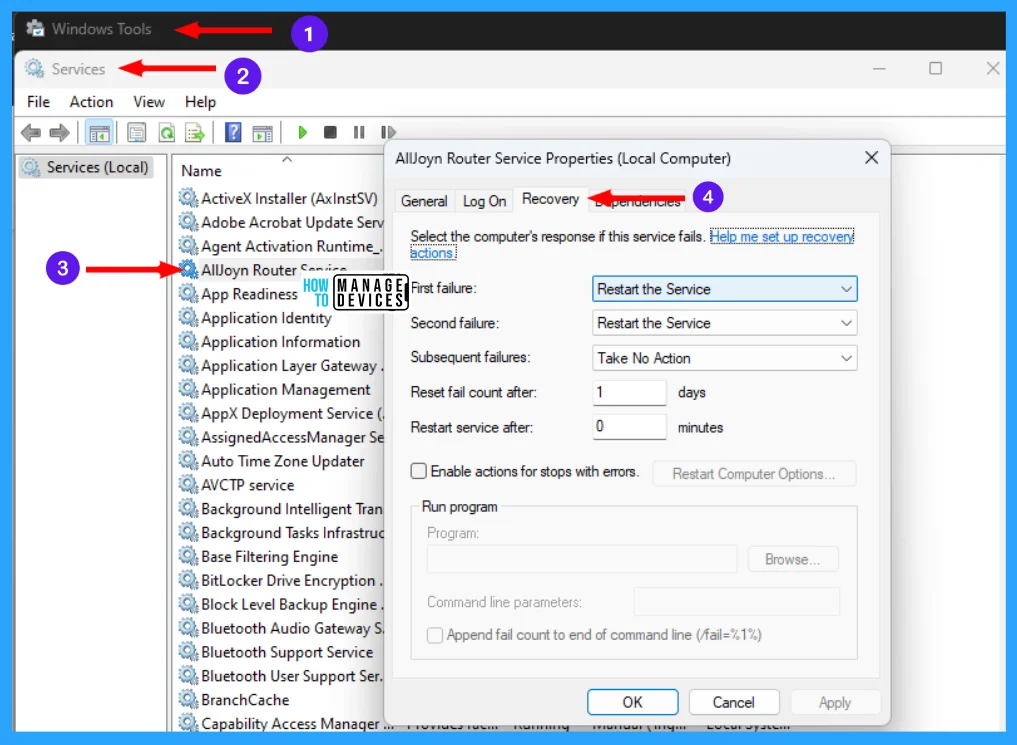Select Agent Activation Runtime service row
Viewport: 1017px width, 745px height.
coord(281,246)
